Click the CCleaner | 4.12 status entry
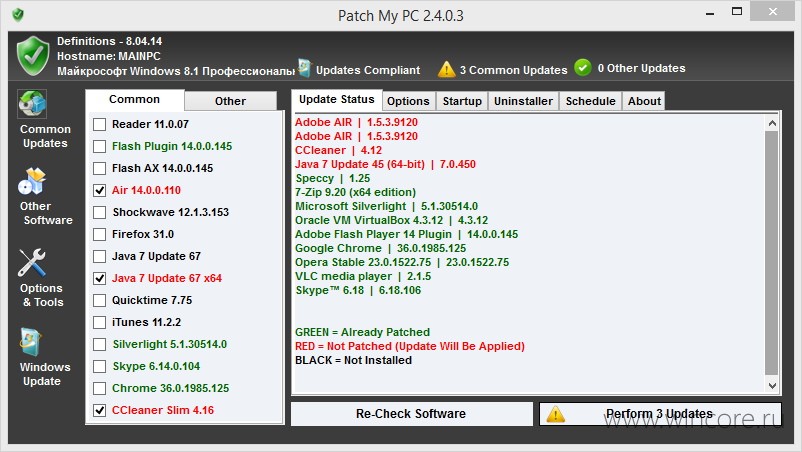802x452 pixels. [339, 150]
